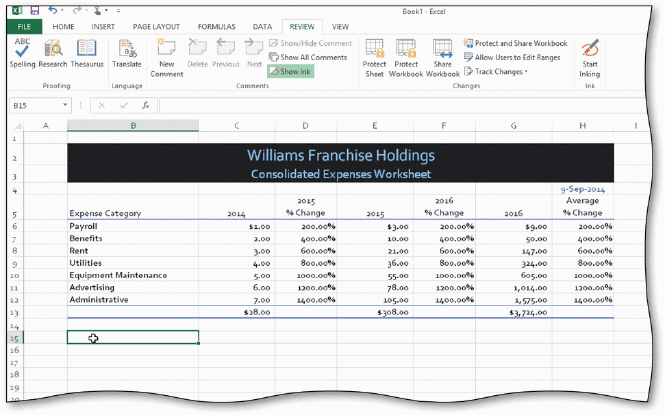
Task: Select column D header
Action: (305, 125)
